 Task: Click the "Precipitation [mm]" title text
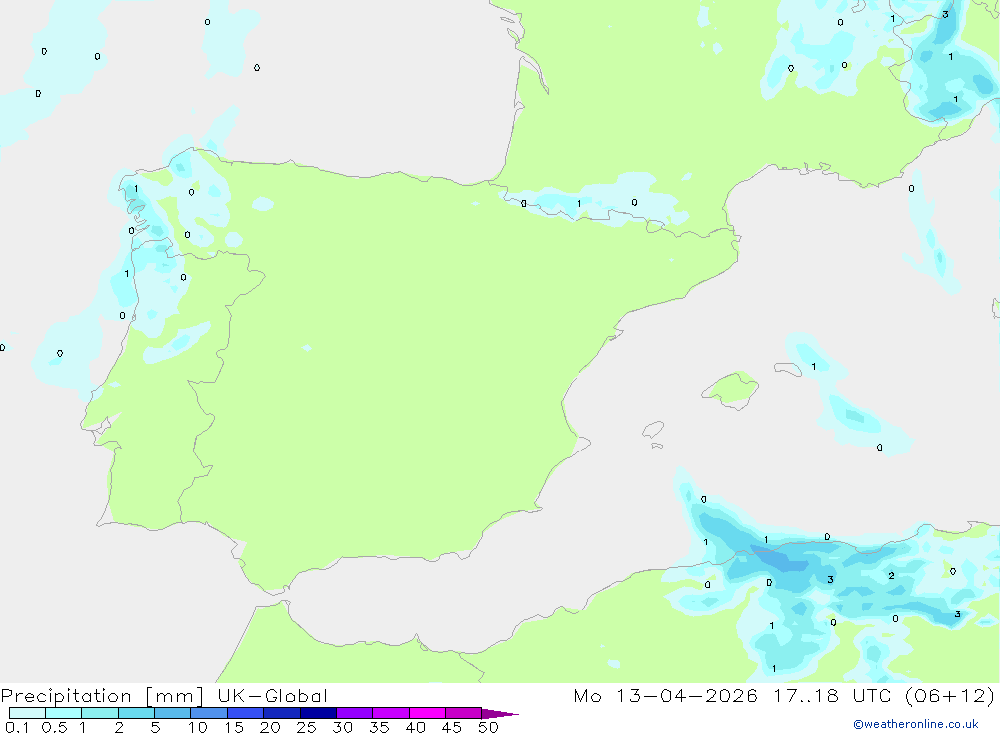tap(102, 696)
